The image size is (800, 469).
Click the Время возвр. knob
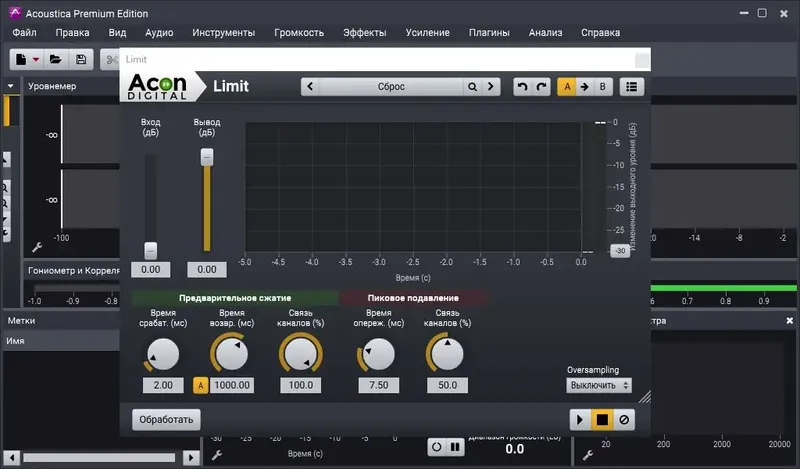231,353
